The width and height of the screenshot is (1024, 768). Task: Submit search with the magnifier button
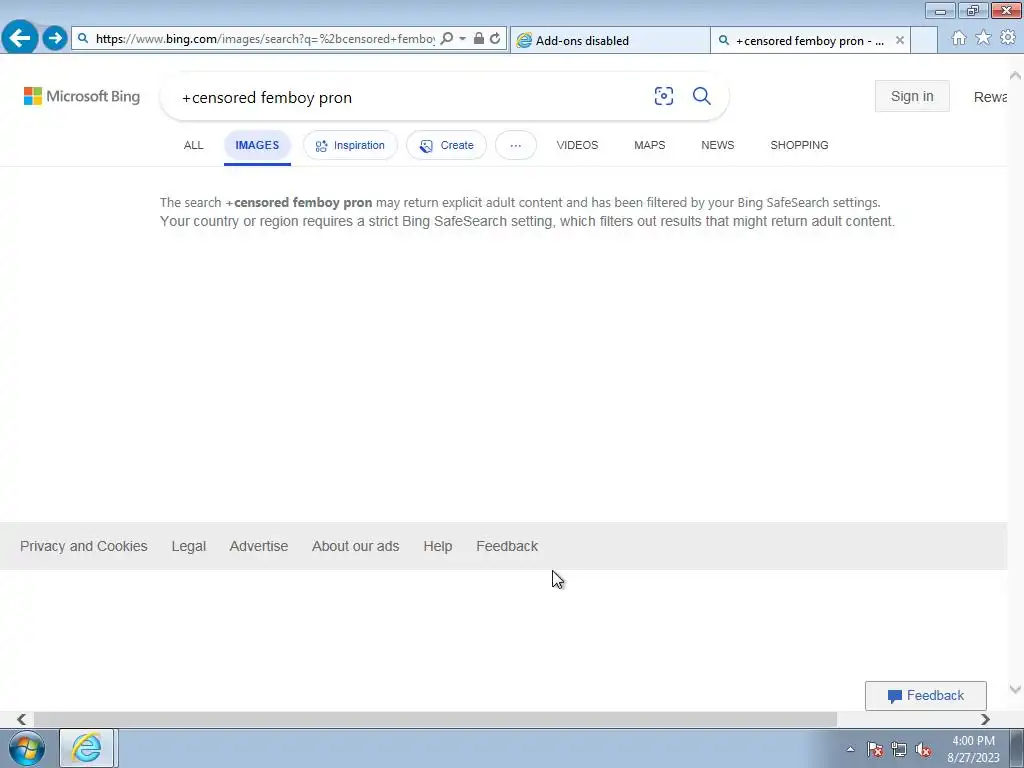click(x=702, y=96)
